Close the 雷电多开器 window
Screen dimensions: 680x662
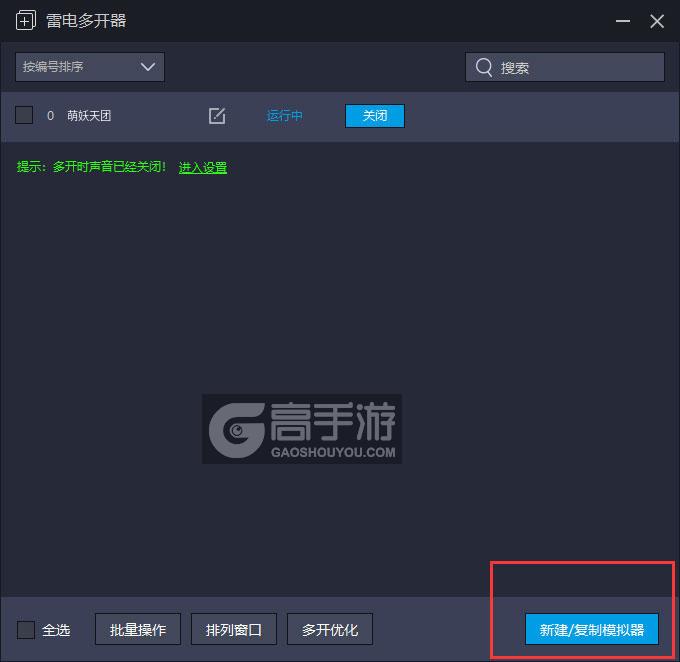(x=657, y=21)
